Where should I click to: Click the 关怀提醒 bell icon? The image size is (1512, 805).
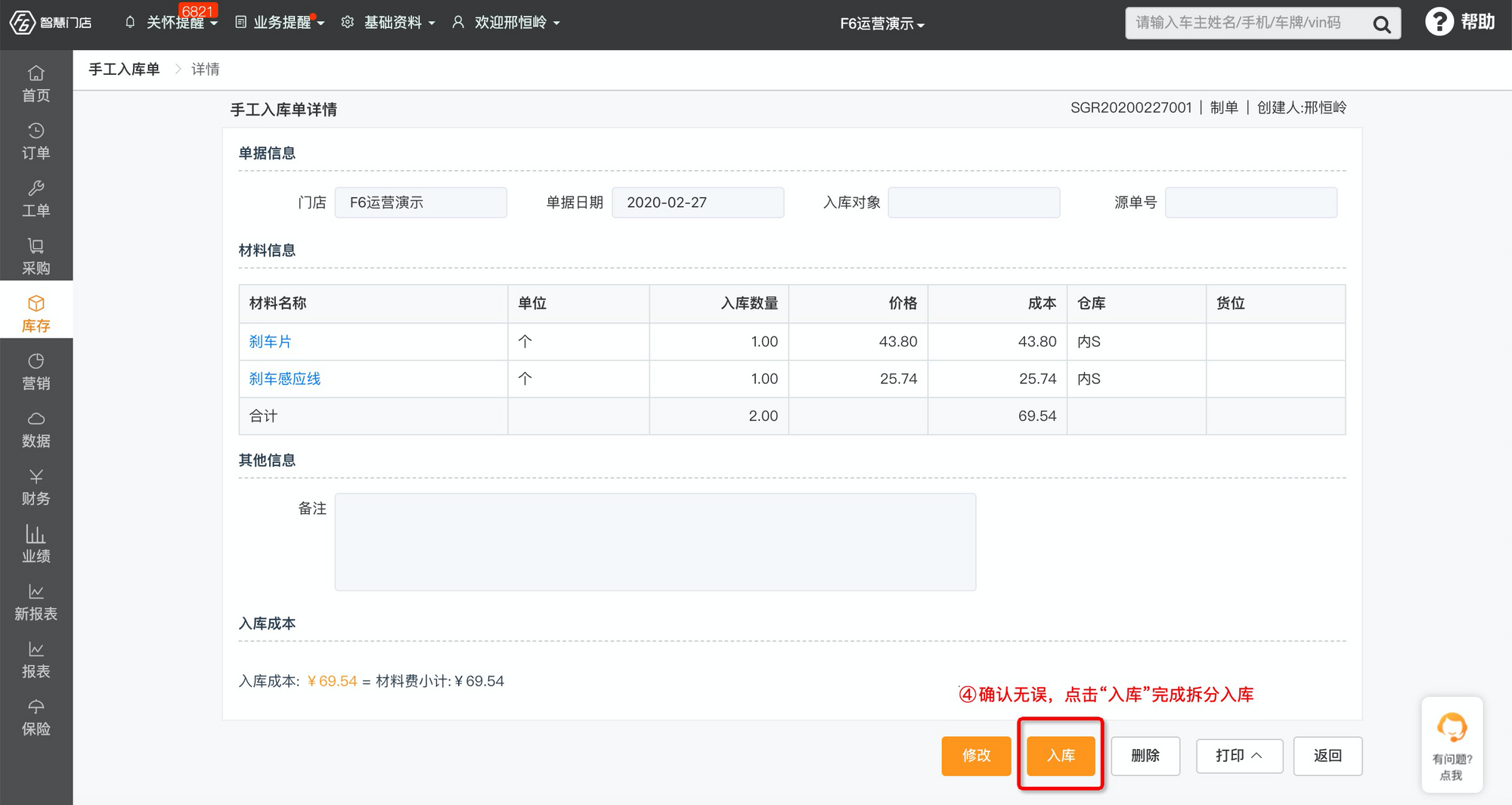(130, 22)
